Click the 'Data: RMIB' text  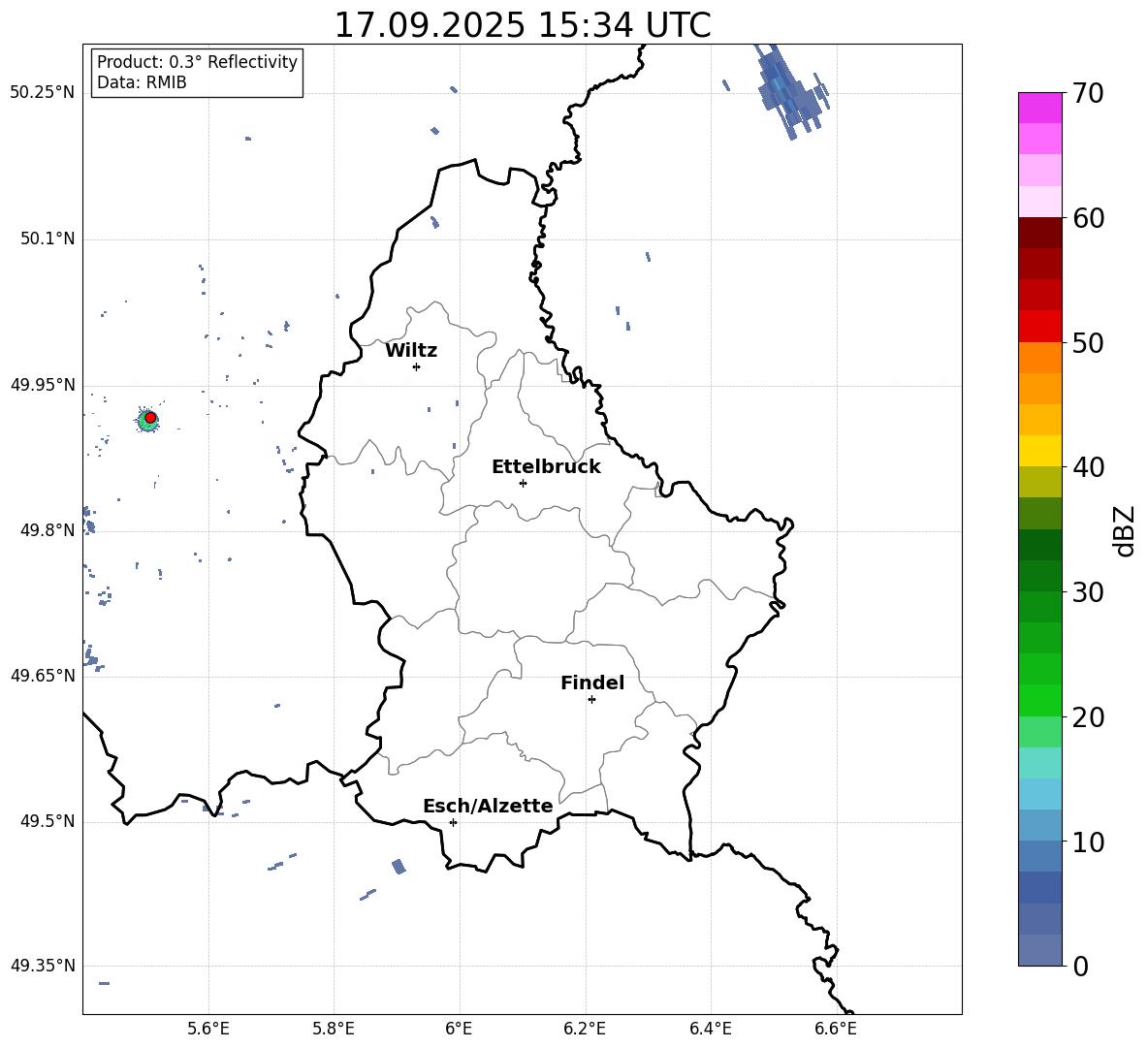142,82
